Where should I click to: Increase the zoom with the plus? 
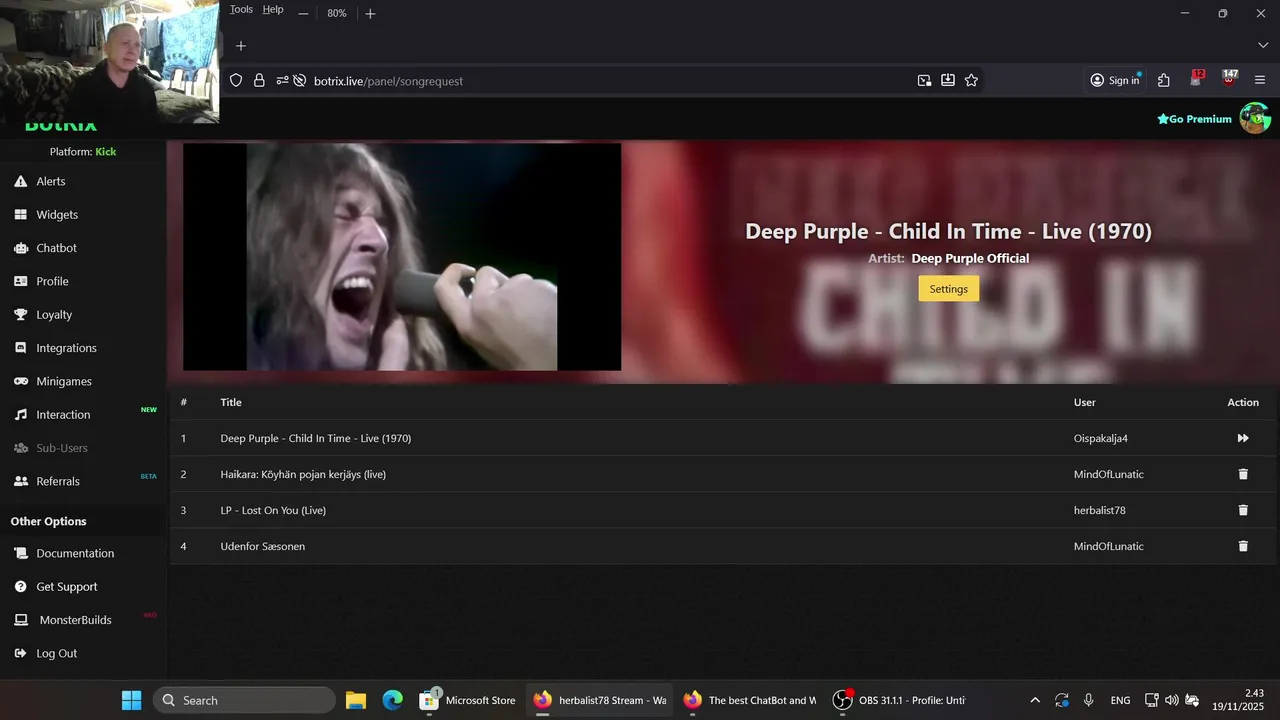coord(370,13)
